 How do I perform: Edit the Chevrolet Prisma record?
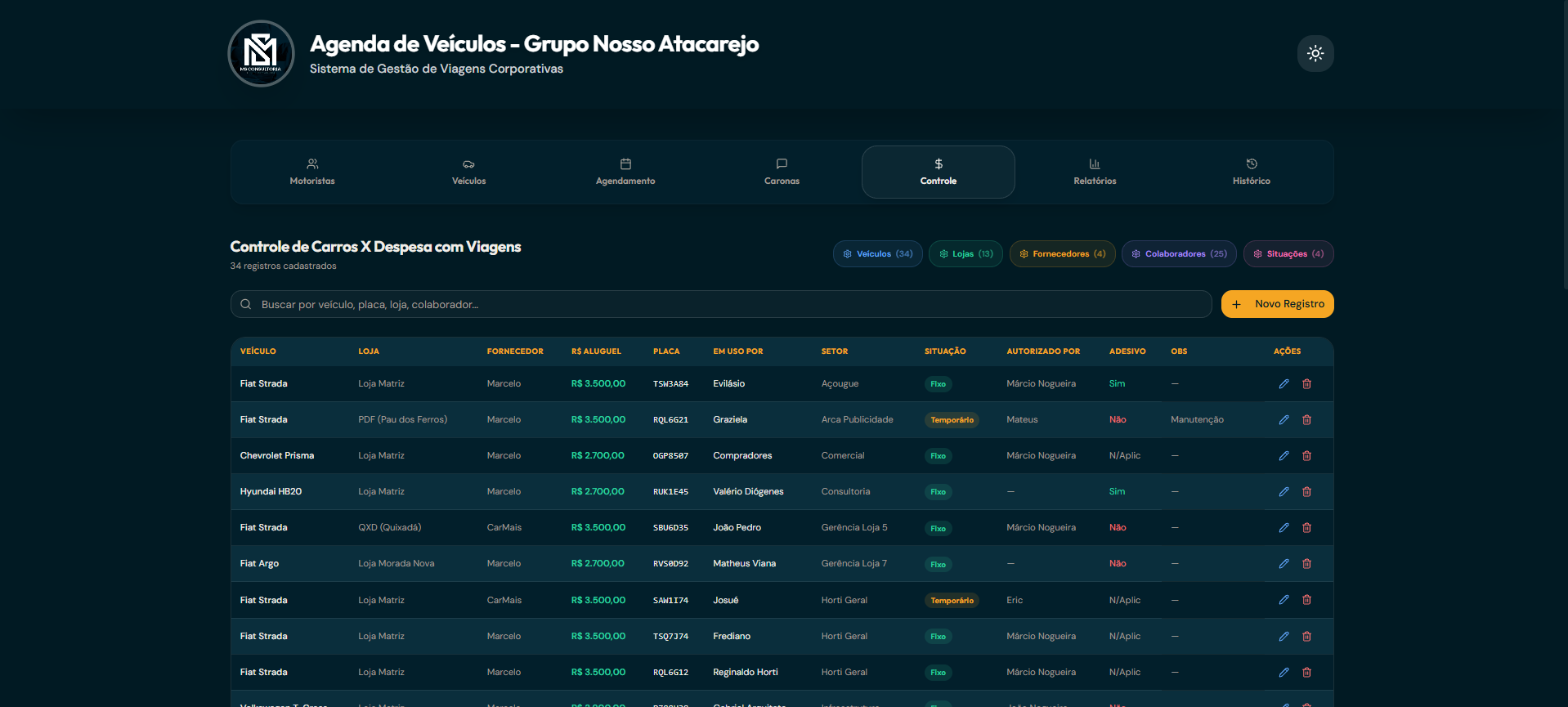pyautogui.click(x=1284, y=455)
